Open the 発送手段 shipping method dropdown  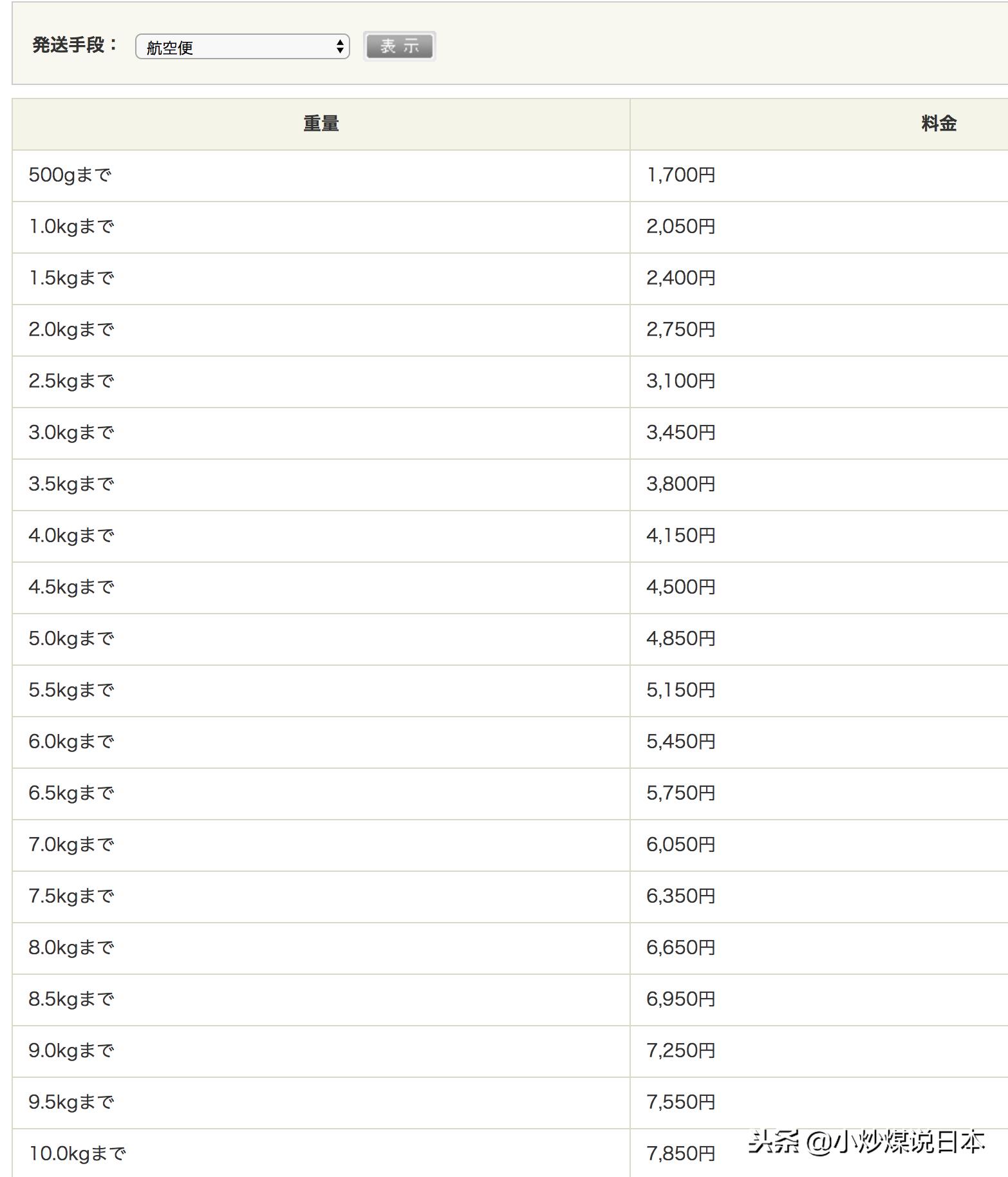[242, 47]
